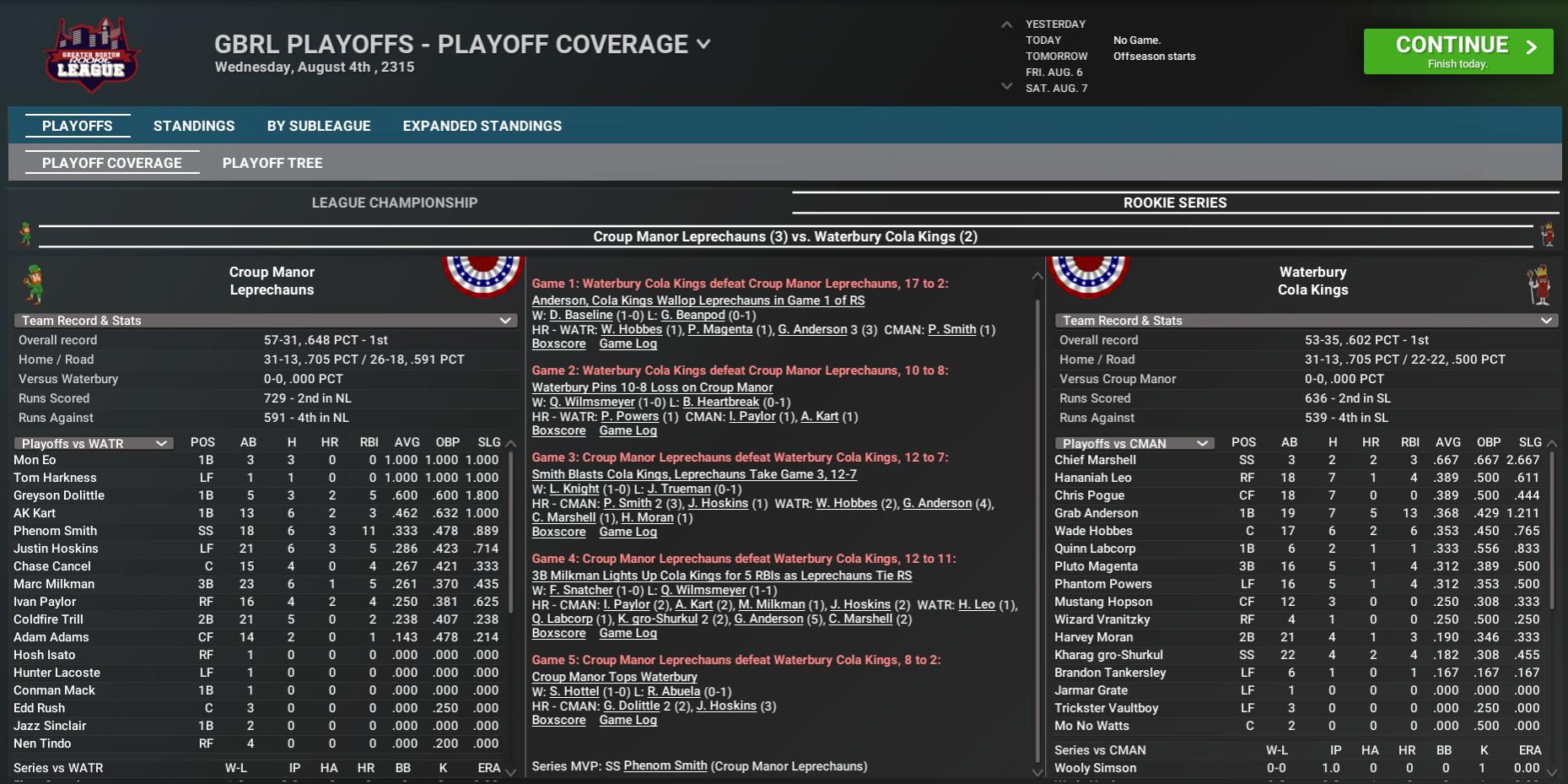The image size is (1568, 784).
Task: Open the Game 1 Boxscore link
Action: pos(558,344)
